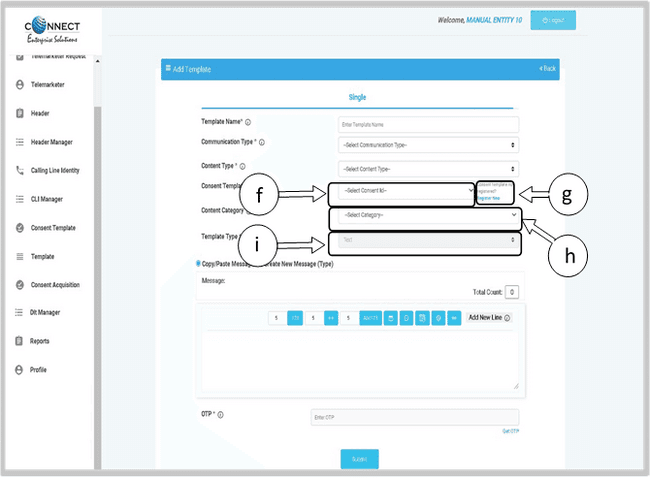Click the Template Name input field
The width and height of the screenshot is (650, 478).
point(428,124)
